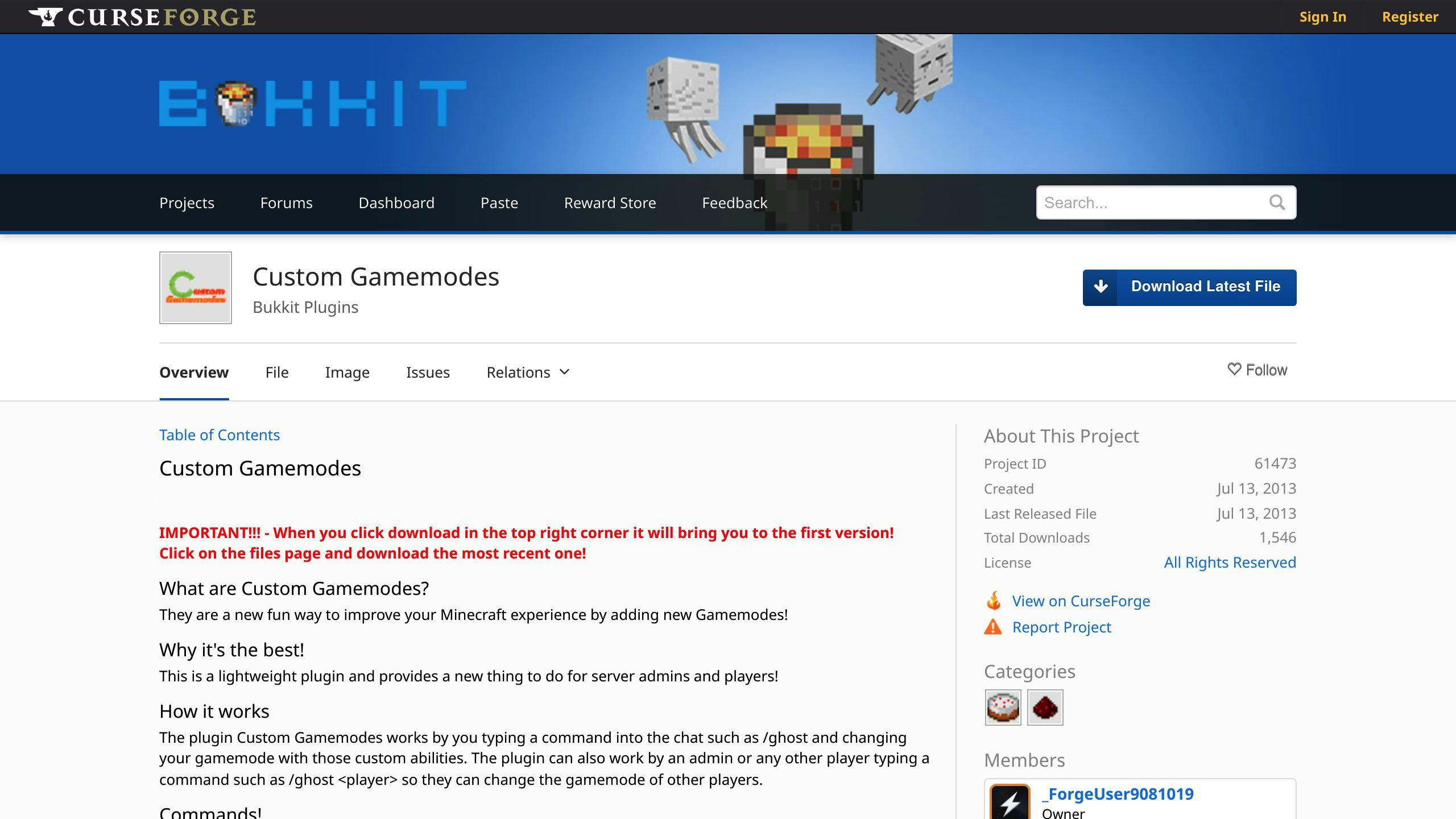Click the Report Project link
The height and width of the screenshot is (819, 1456).
(x=1061, y=627)
